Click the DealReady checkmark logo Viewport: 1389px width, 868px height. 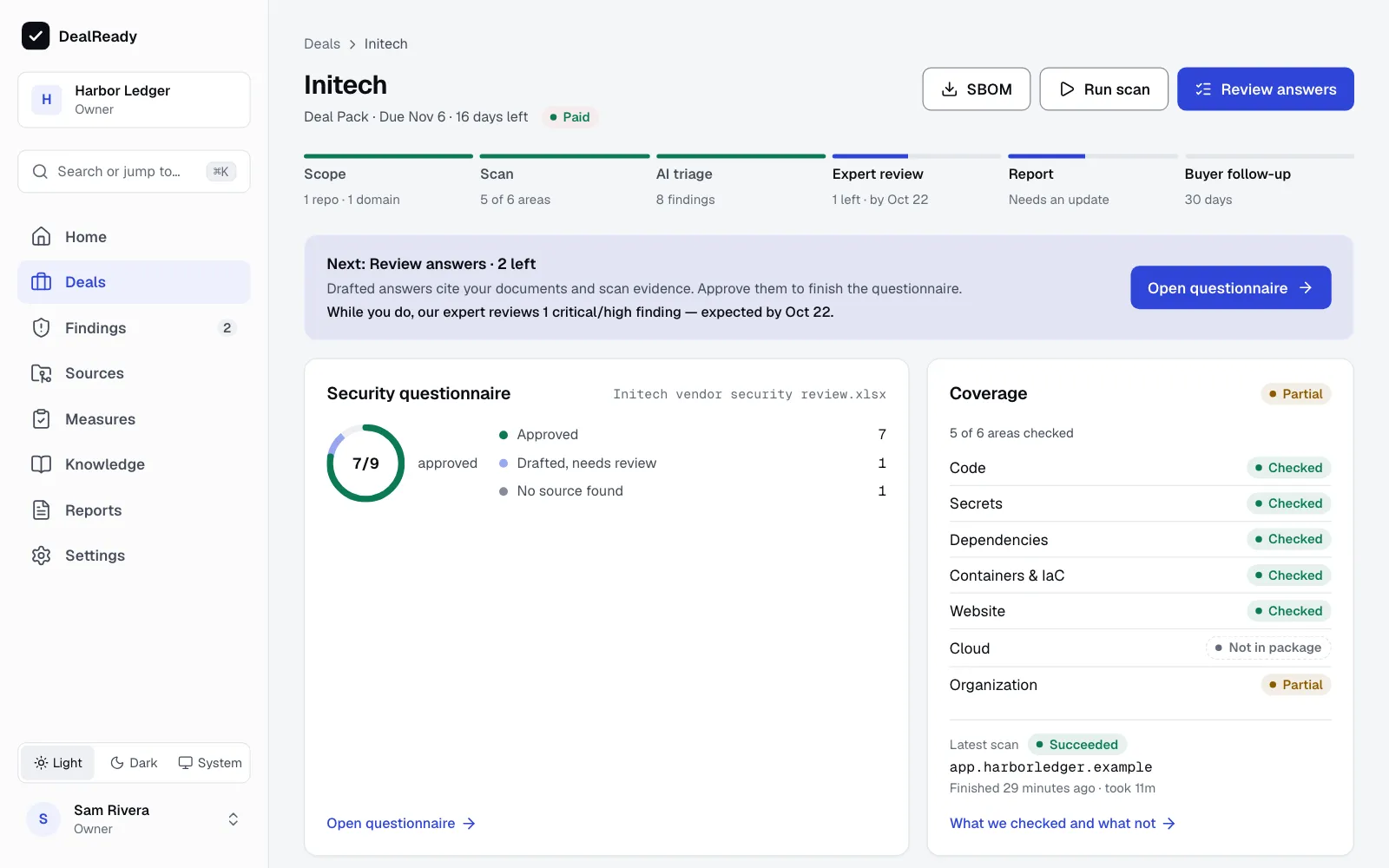(x=36, y=36)
